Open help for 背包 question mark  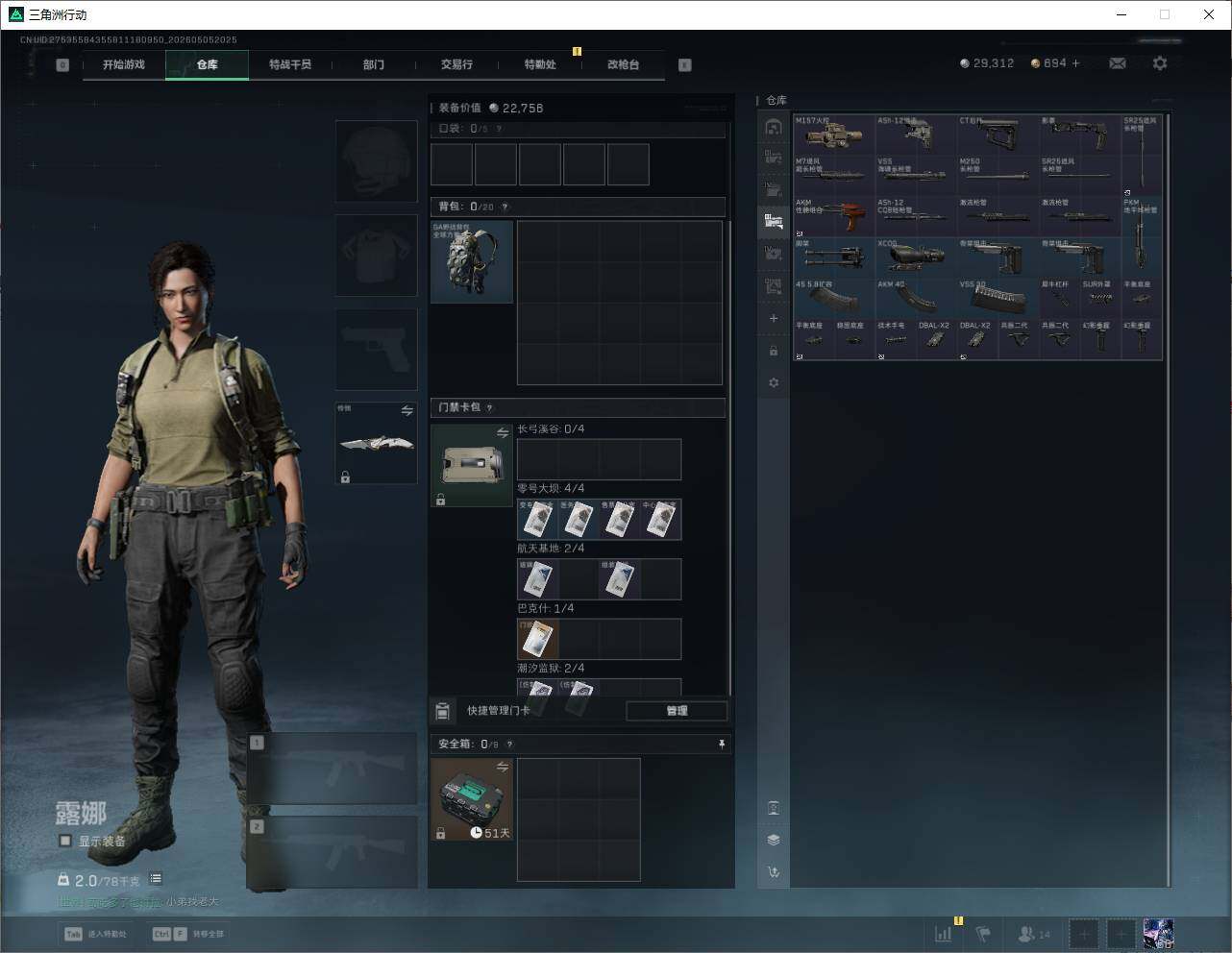(x=505, y=207)
